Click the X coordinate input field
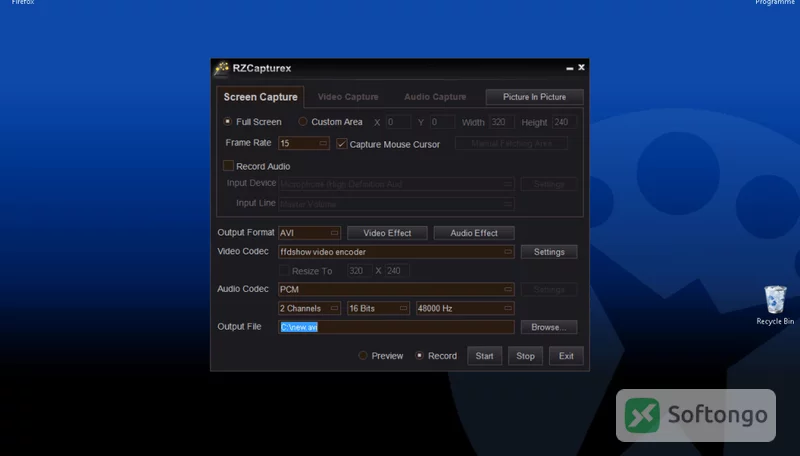The height and width of the screenshot is (456, 800). 398,122
